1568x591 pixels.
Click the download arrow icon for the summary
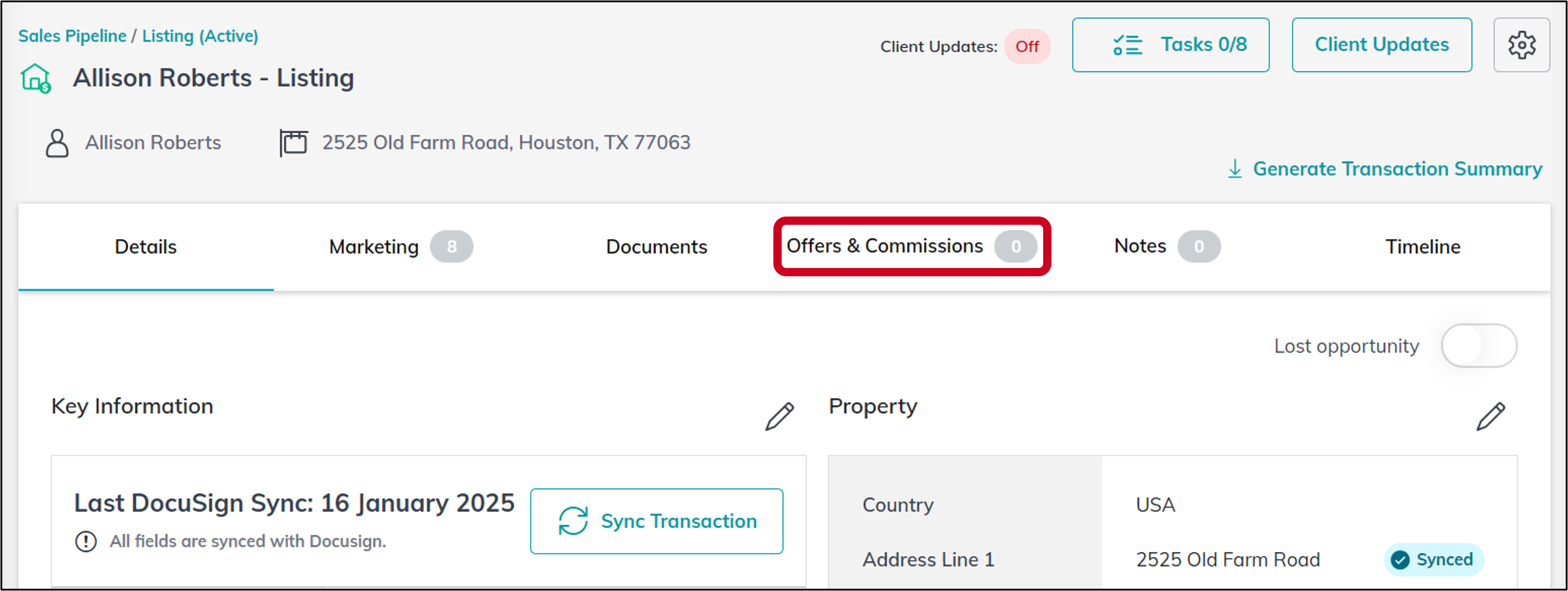click(1234, 169)
